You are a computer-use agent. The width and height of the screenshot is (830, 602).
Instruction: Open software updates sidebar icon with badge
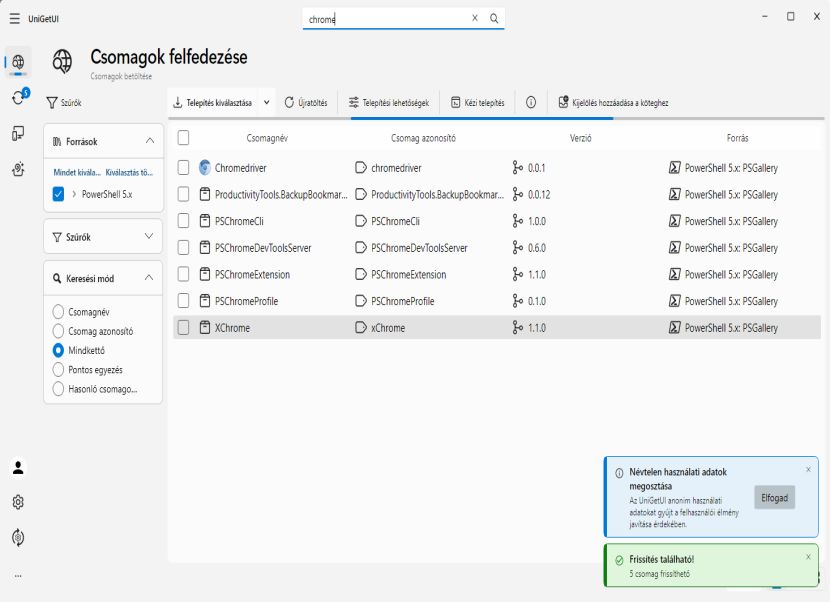19,97
